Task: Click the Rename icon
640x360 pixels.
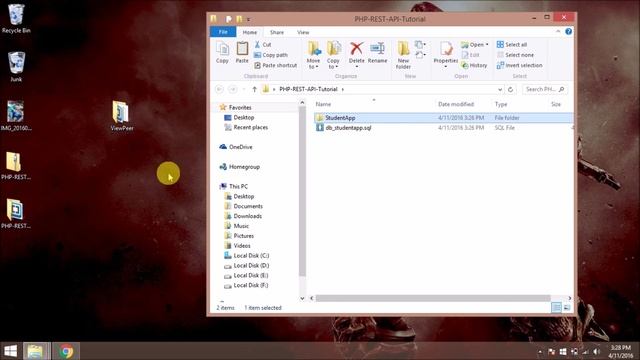Action: point(377,49)
